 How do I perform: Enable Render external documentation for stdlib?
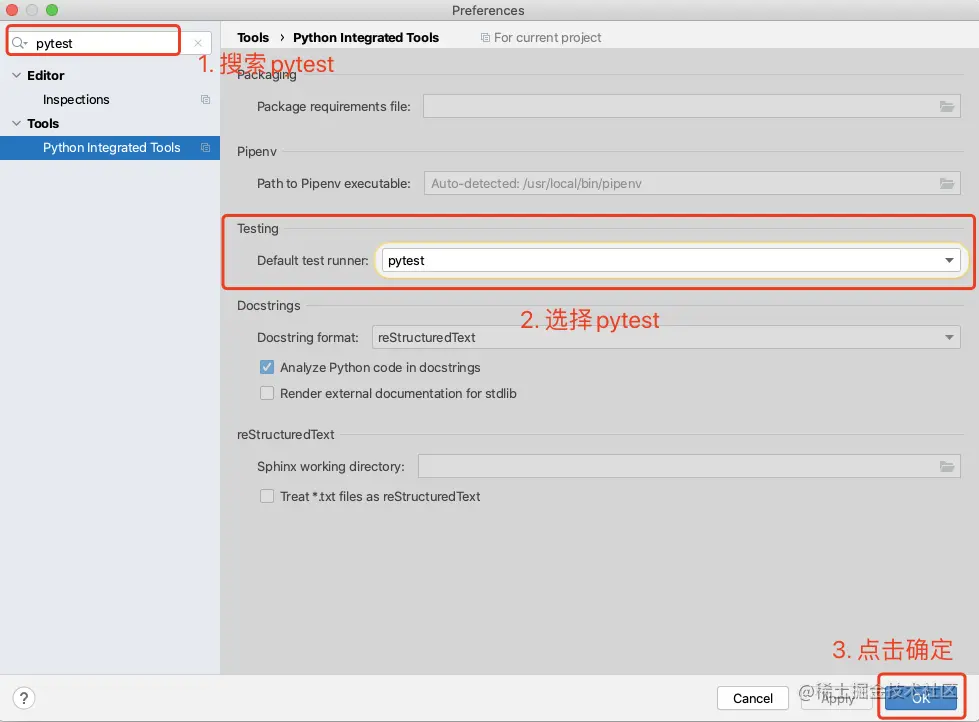pos(267,393)
